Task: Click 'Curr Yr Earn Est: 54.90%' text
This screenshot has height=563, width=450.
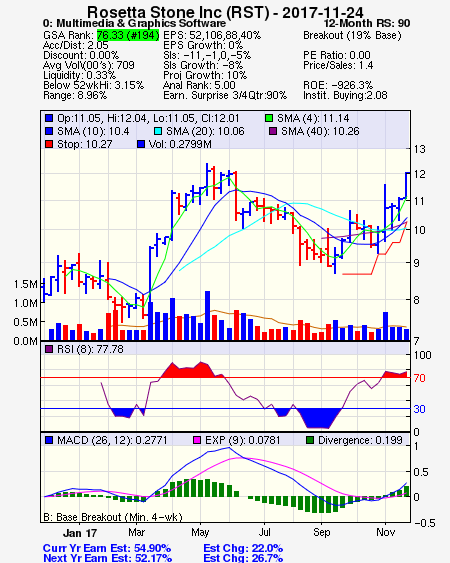Action: pyautogui.click(x=107, y=548)
